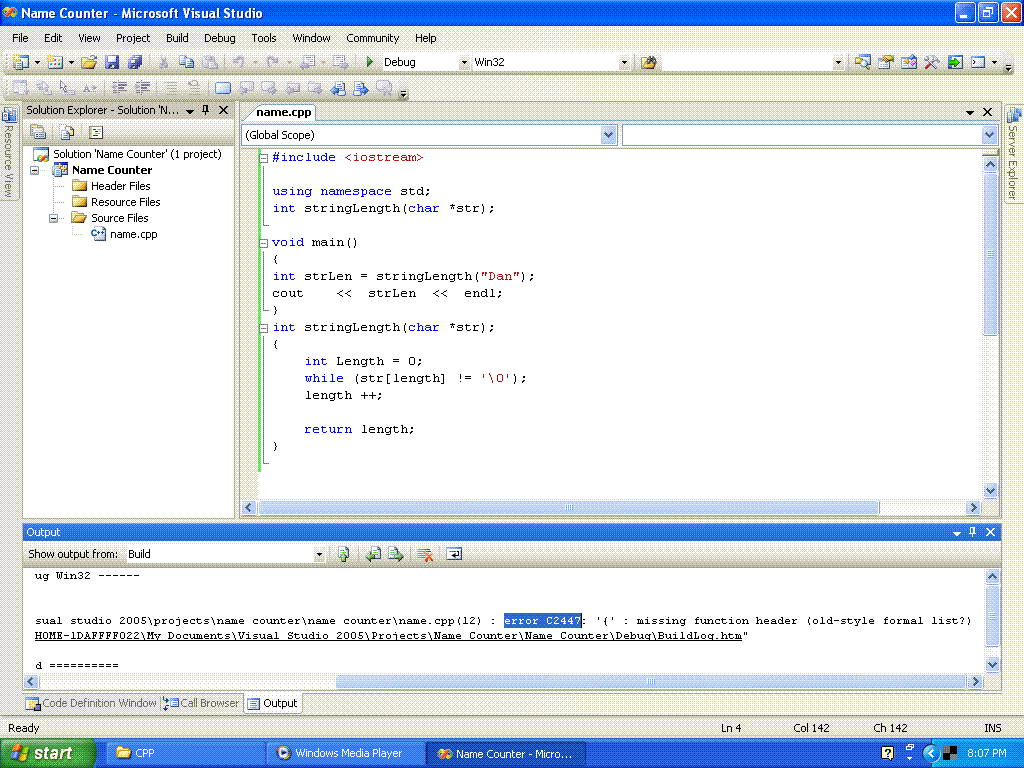The height and width of the screenshot is (768, 1024).
Task: Collapse the Source Files folder node
Action: coord(54,218)
